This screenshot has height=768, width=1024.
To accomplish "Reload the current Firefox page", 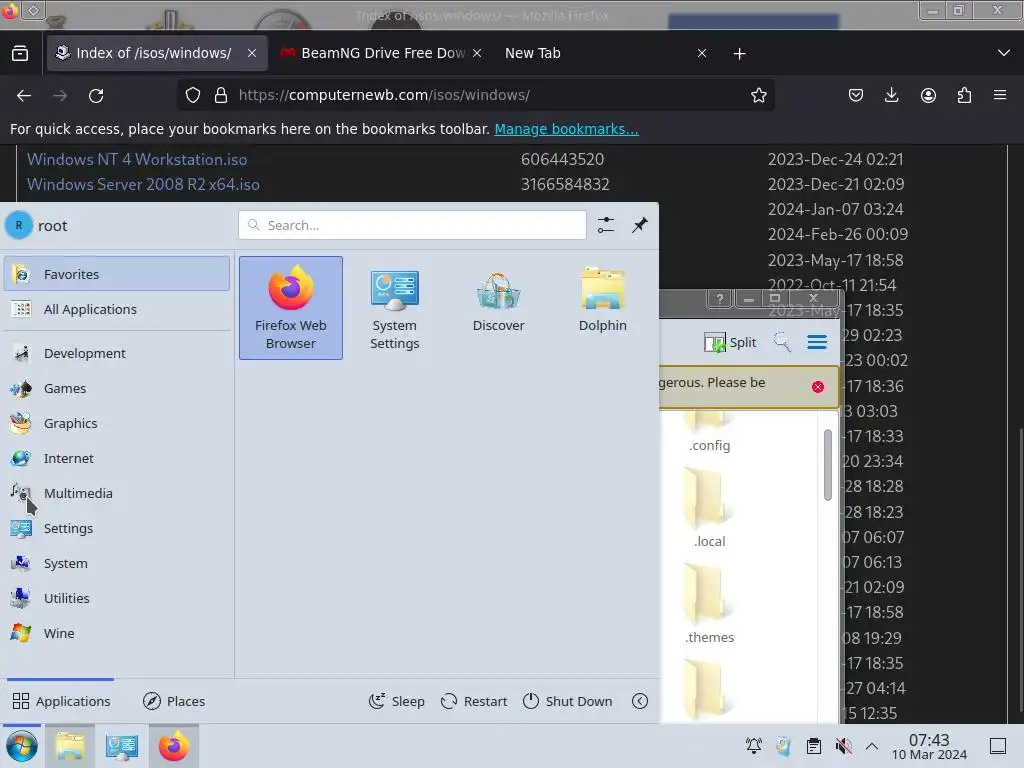I will pyautogui.click(x=96, y=95).
